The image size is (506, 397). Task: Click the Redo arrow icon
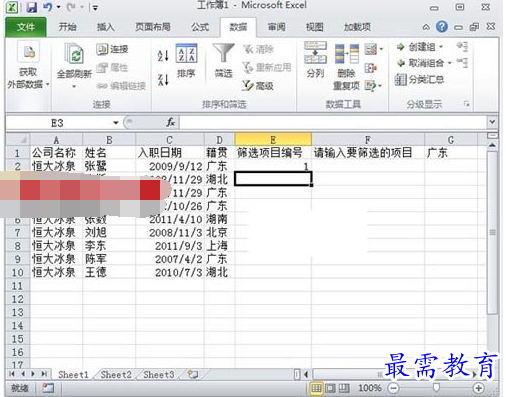[x=71, y=7]
